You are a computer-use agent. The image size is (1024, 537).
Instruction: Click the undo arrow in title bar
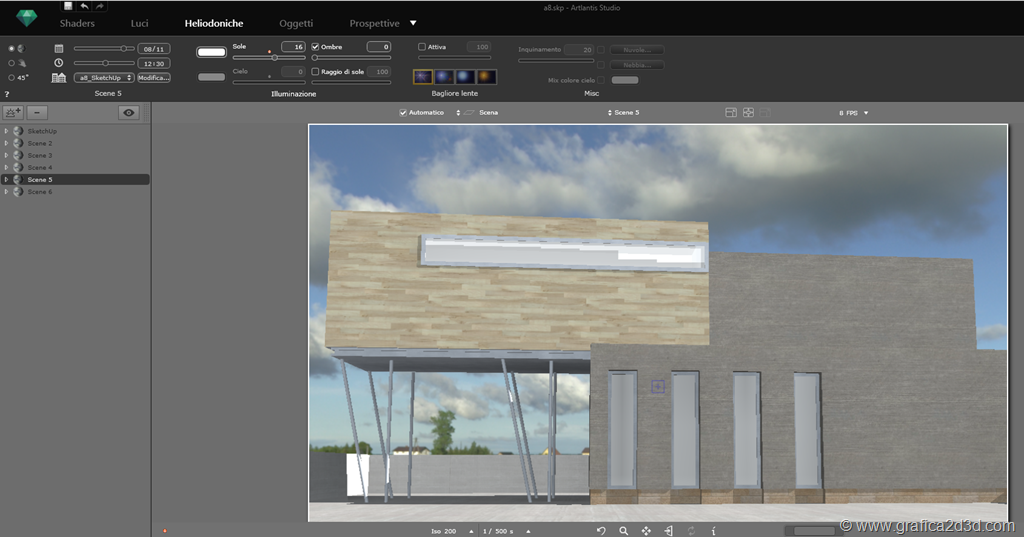(x=84, y=6)
